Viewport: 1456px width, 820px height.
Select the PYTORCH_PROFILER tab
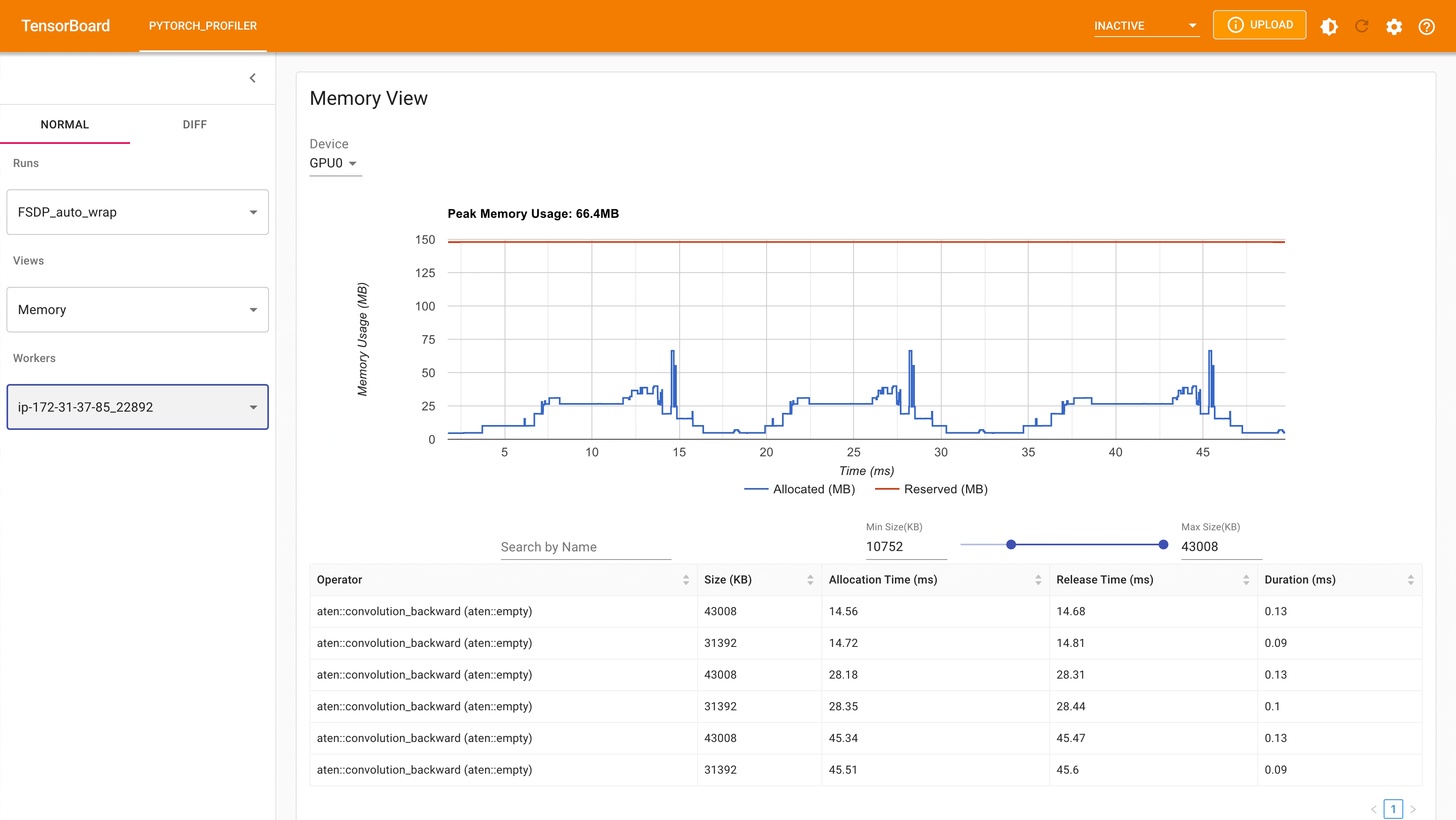(203, 26)
